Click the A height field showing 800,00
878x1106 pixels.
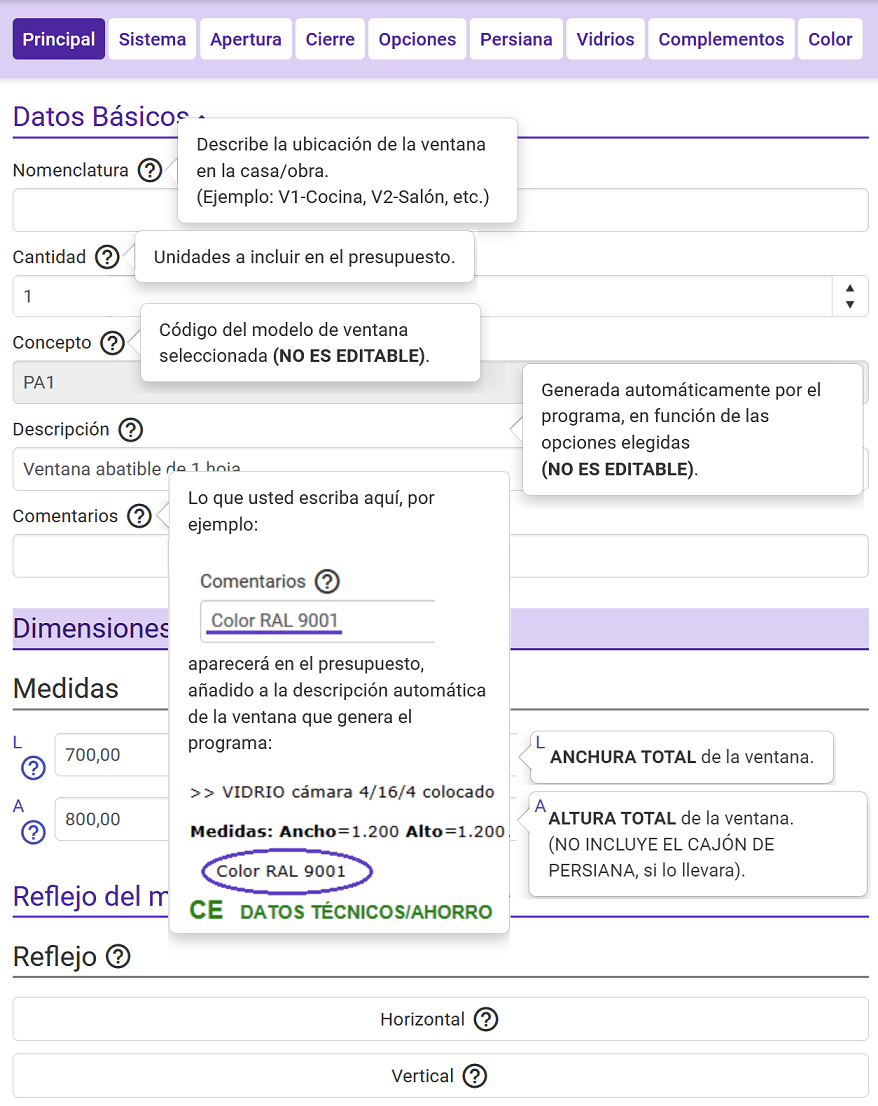[112, 819]
